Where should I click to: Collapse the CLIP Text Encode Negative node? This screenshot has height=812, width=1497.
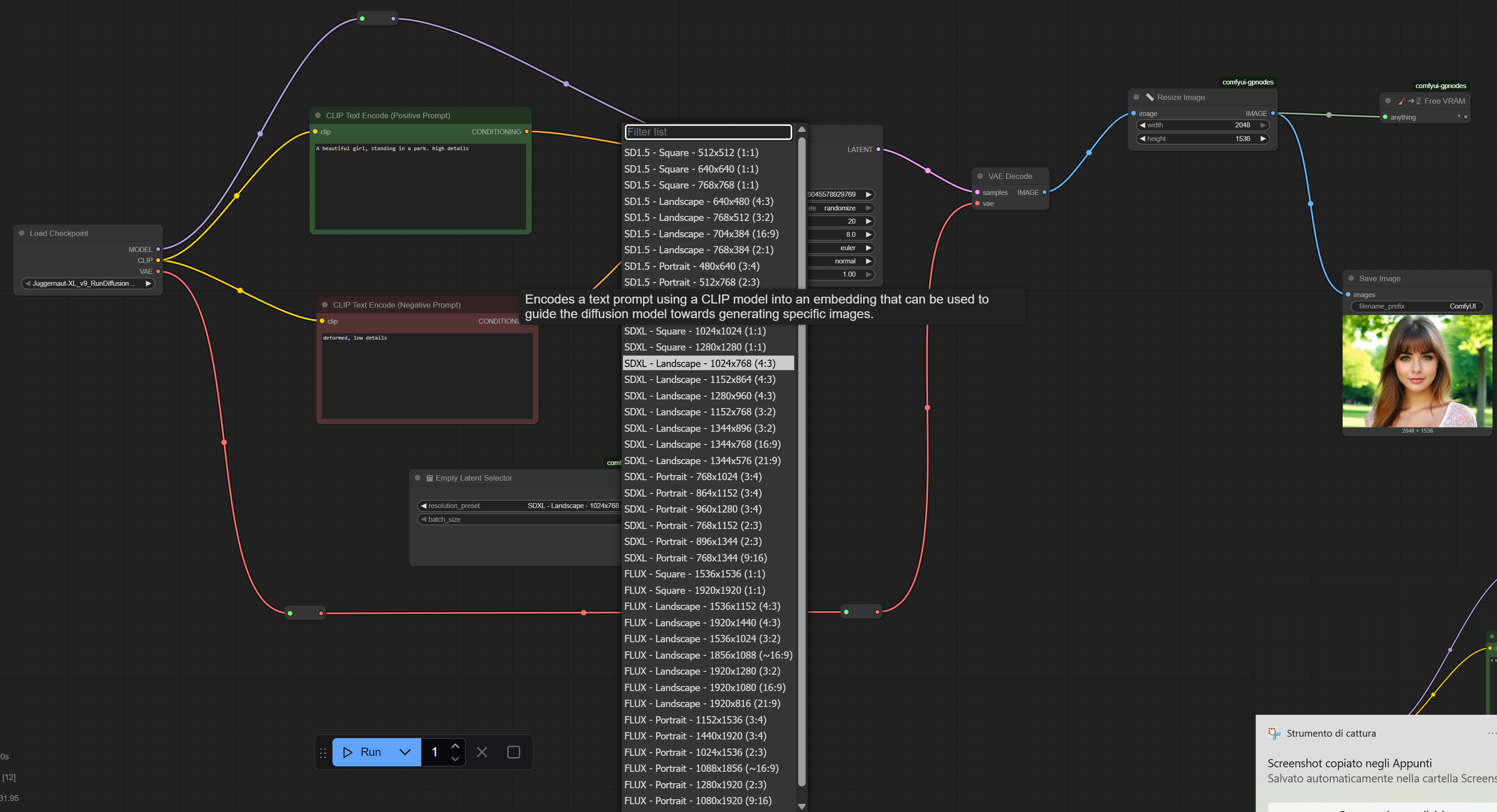(x=325, y=304)
